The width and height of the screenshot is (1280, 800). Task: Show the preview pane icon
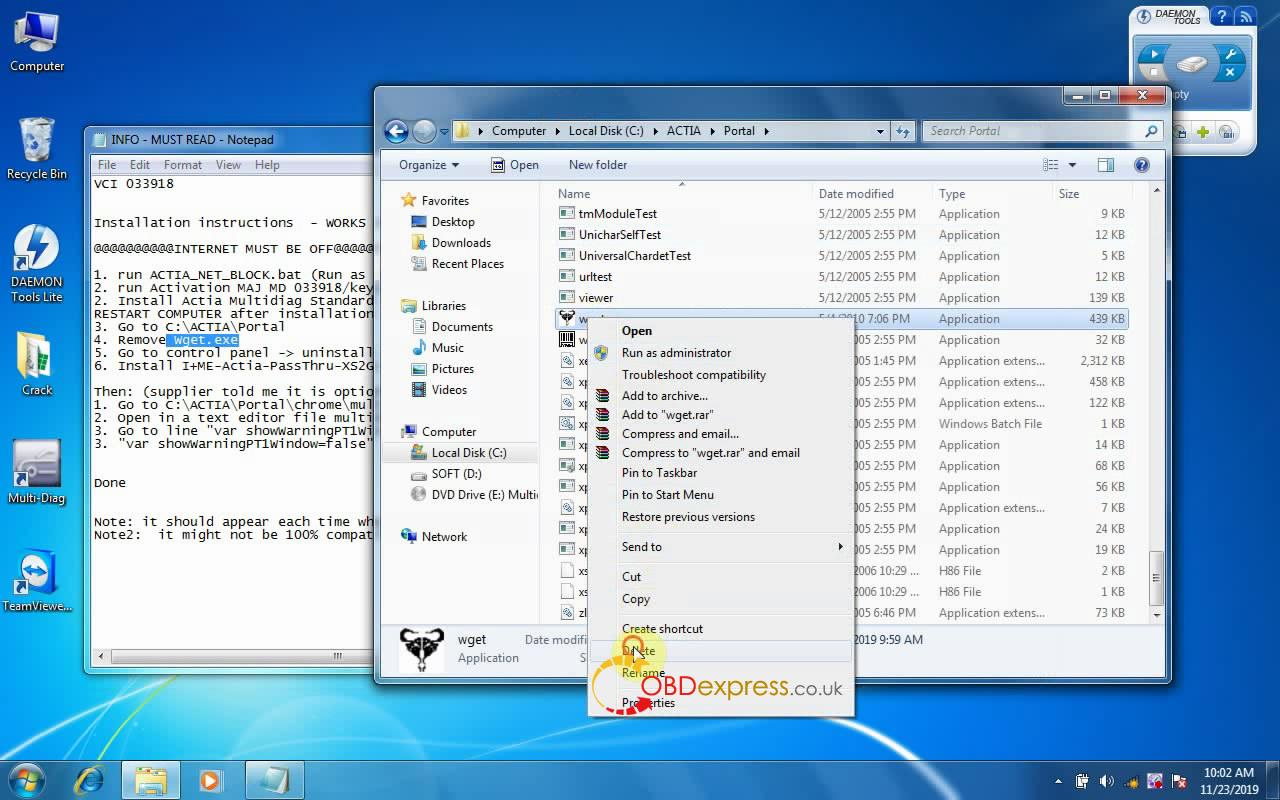click(x=1106, y=165)
